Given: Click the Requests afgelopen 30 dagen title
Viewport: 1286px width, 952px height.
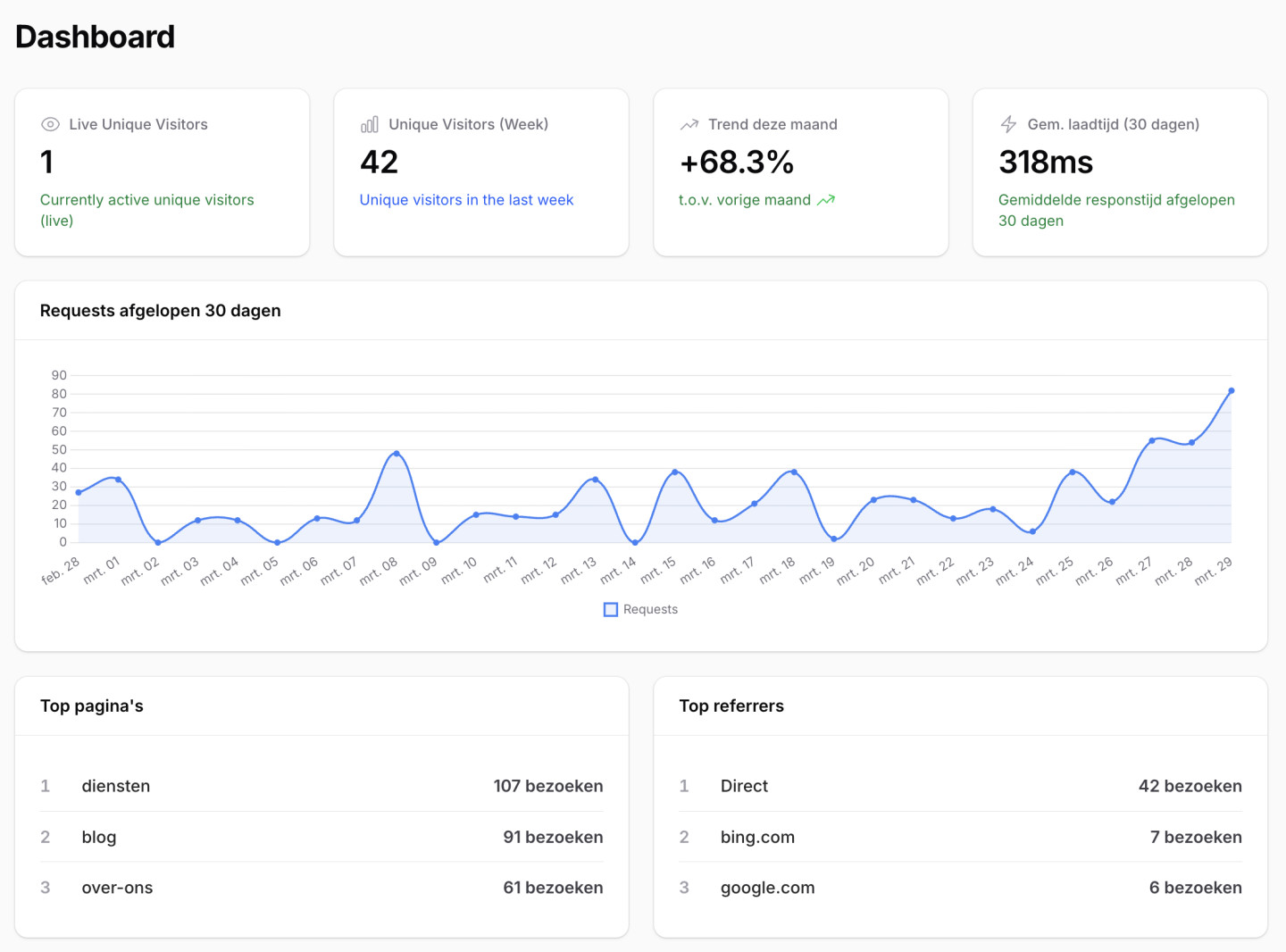Looking at the screenshot, I should point(161,311).
